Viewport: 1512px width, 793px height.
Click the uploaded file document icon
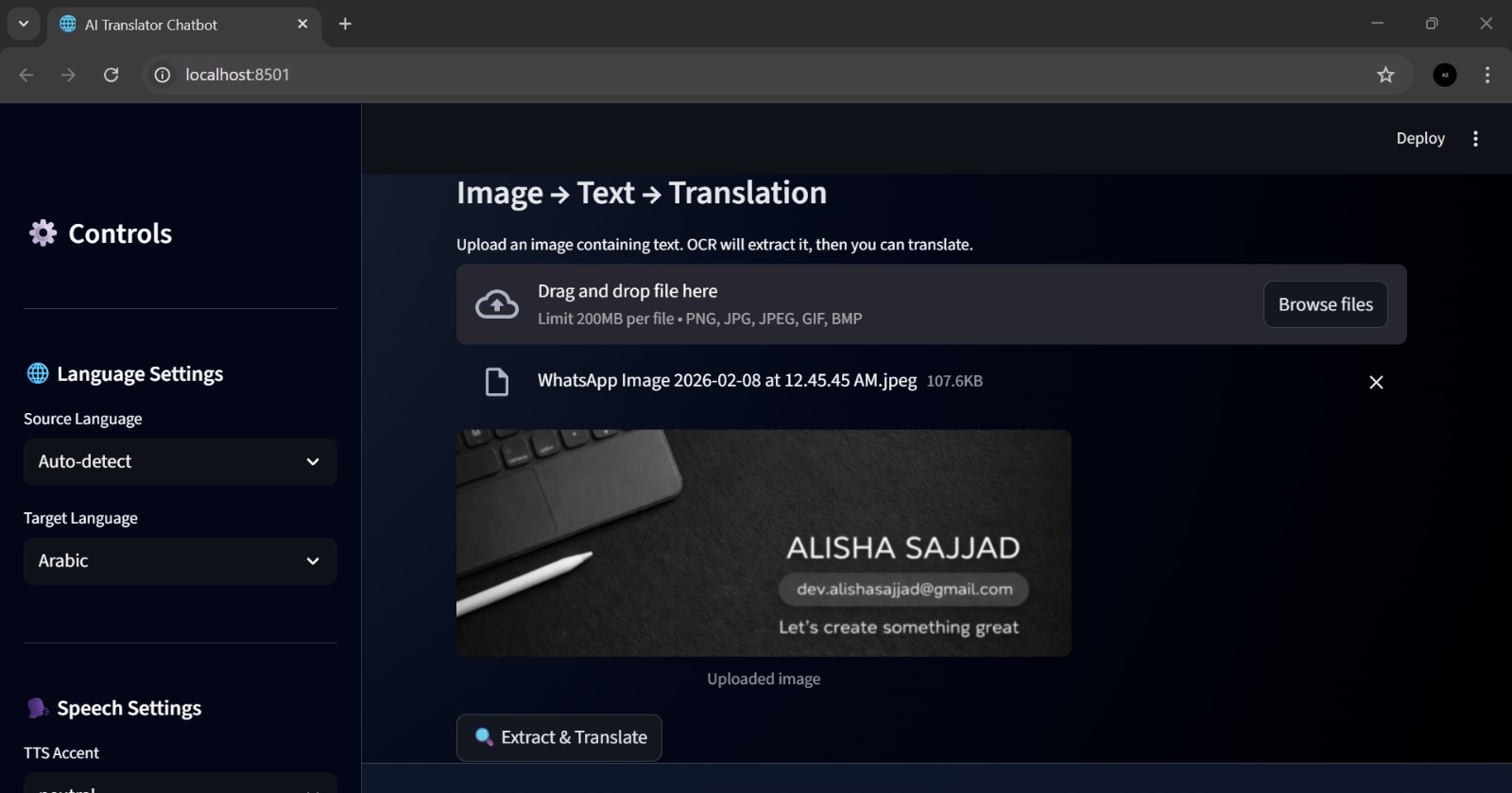[x=496, y=382]
